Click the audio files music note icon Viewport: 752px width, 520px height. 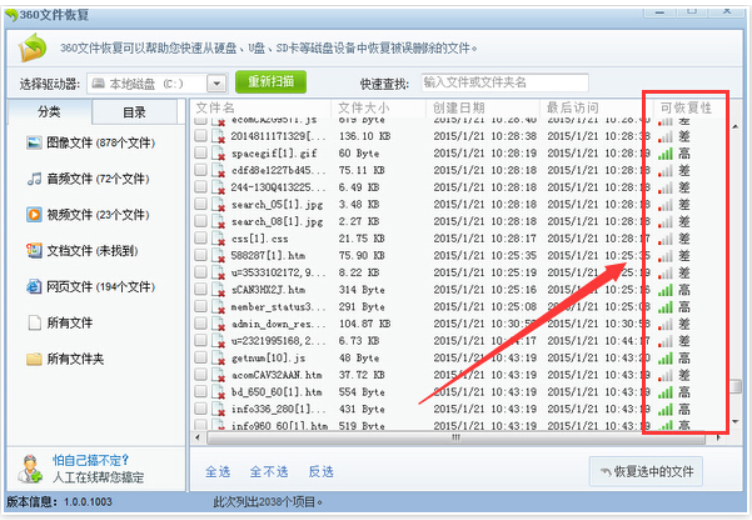point(34,179)
